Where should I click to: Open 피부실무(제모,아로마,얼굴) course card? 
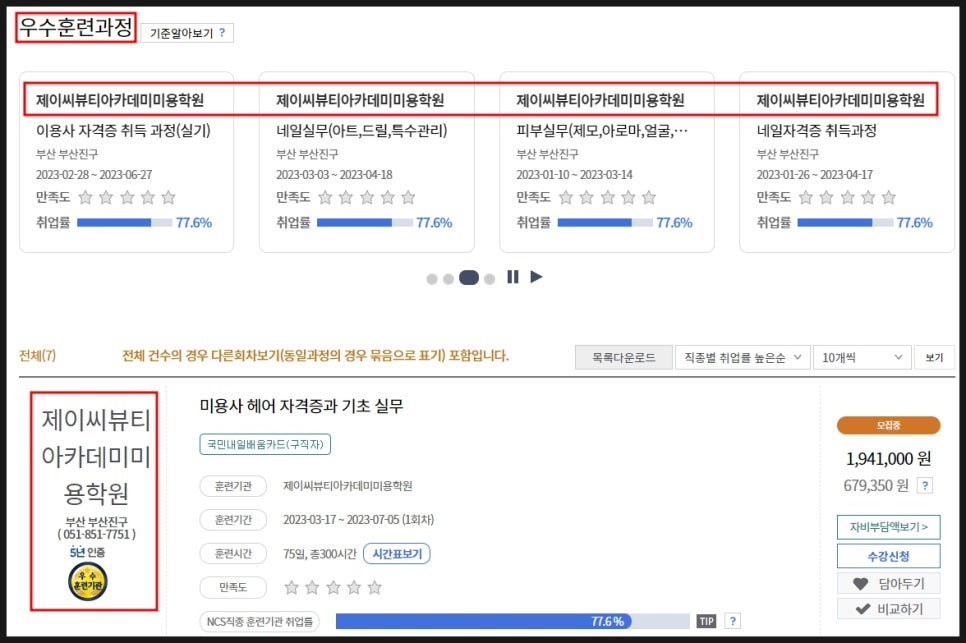point(607,162)
